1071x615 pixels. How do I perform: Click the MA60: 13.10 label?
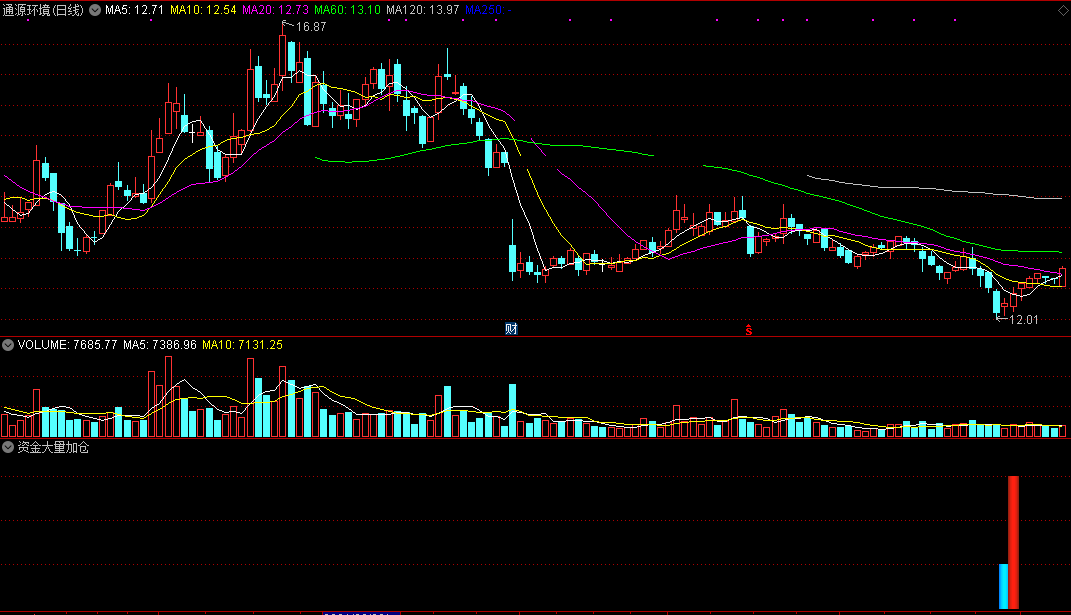tap(347, 10)
